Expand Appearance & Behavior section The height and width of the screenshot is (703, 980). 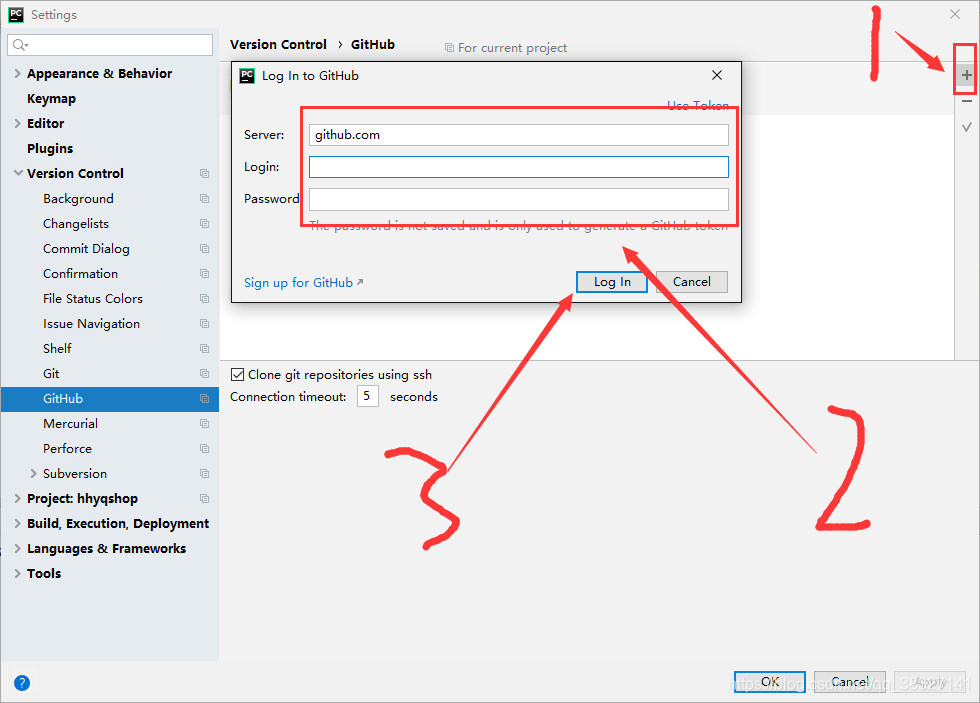(x=18, y=74)
